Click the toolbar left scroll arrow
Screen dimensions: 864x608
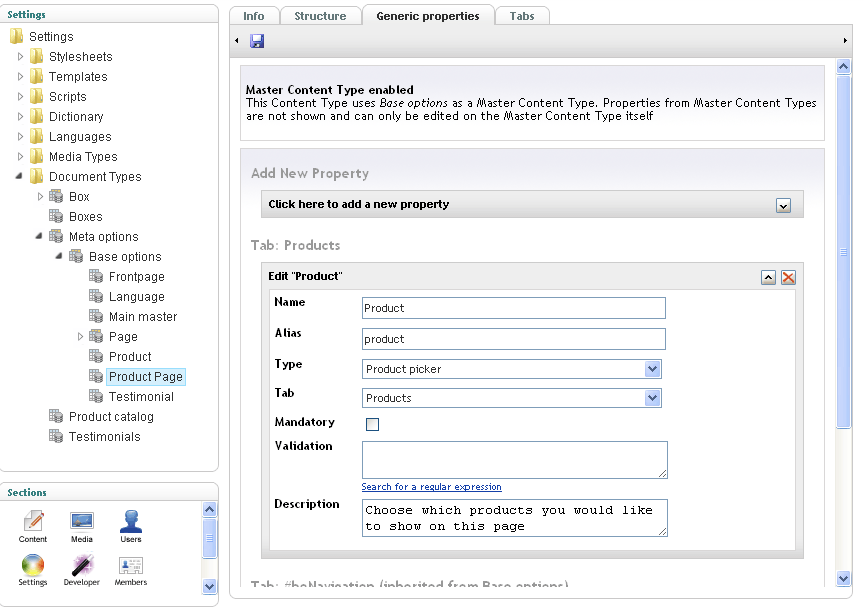pyautogui.click(x=237, y=40)
